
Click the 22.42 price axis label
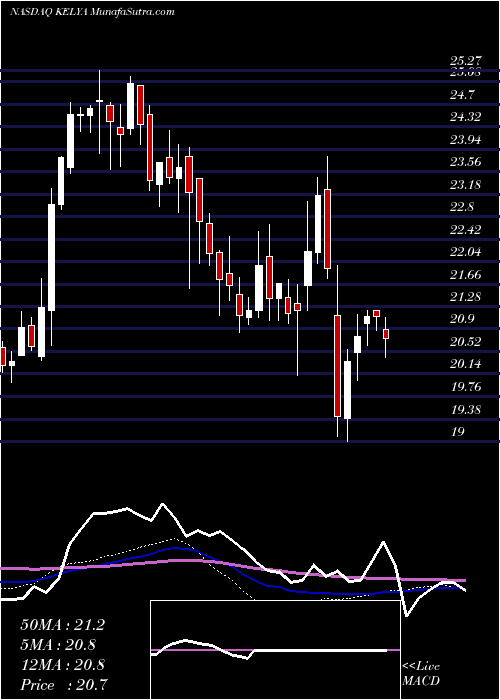(465, 229)
